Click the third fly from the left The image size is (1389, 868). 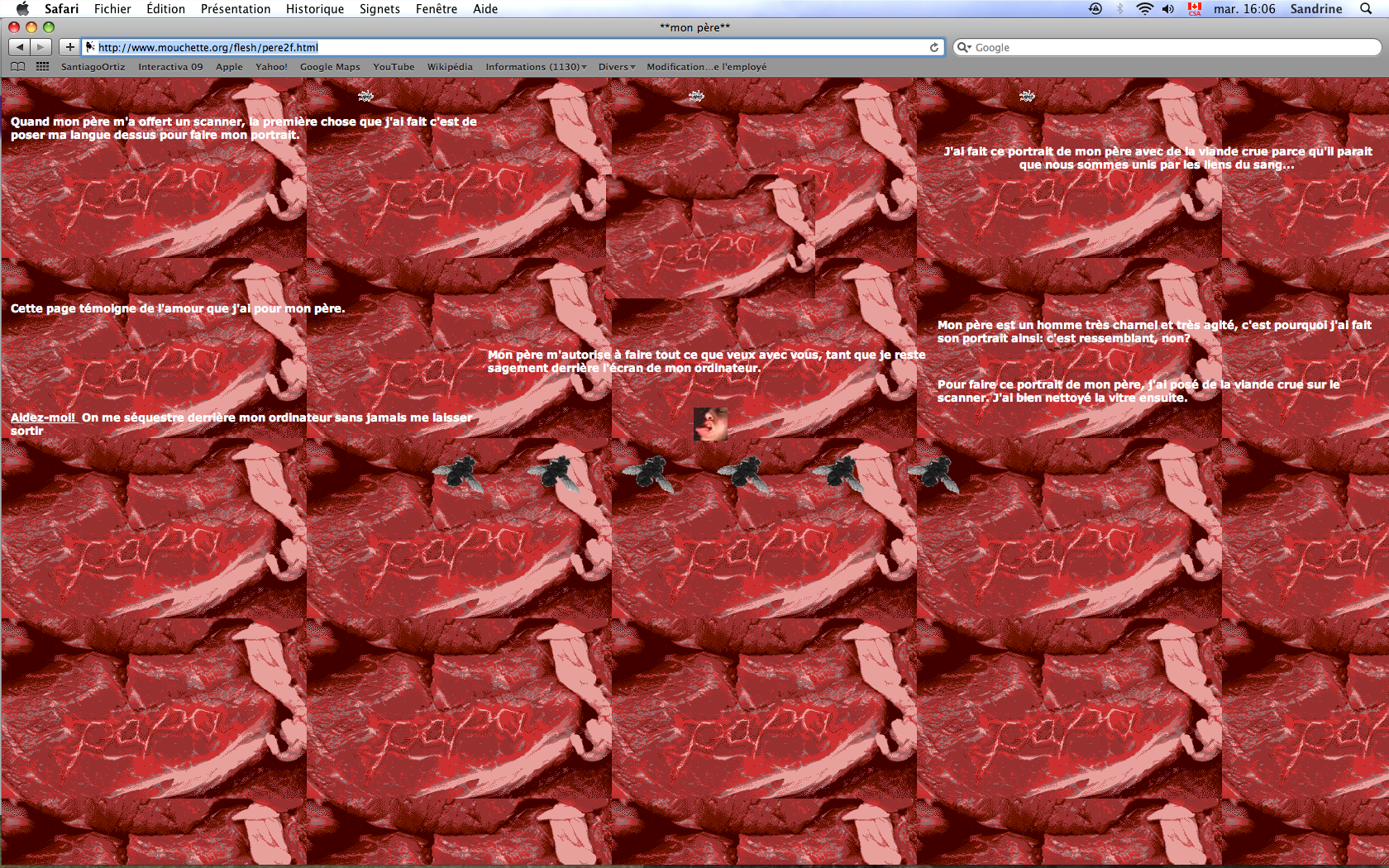click(649, 474)
